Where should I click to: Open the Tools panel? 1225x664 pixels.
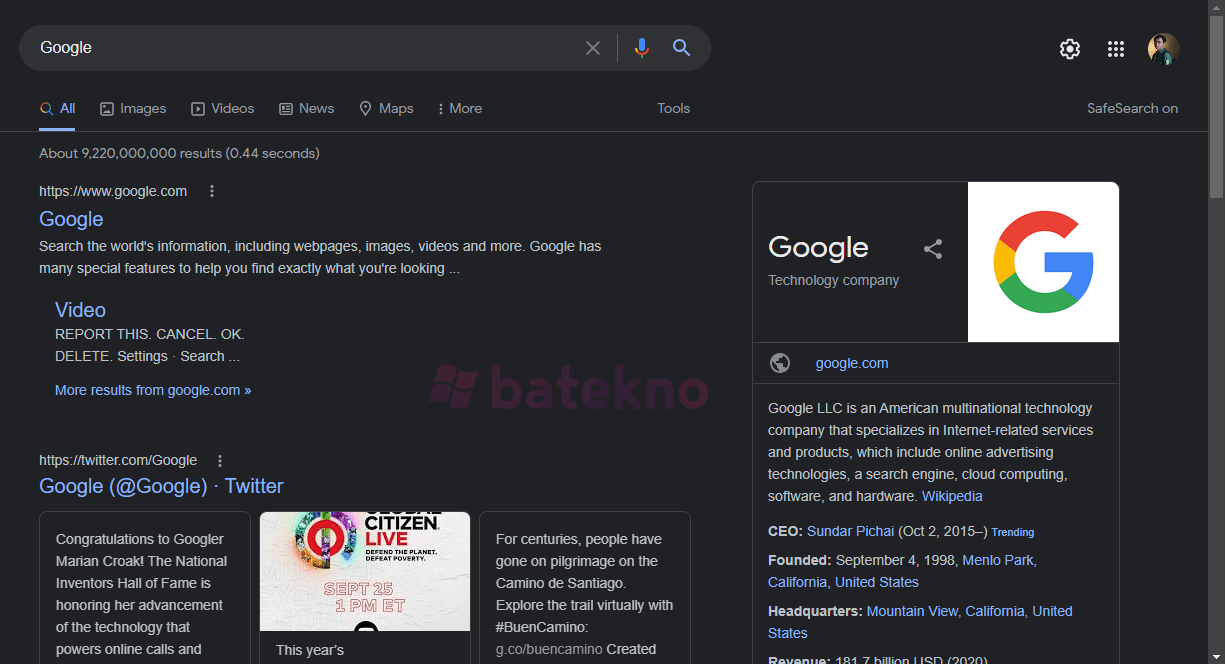pos(673,108)
